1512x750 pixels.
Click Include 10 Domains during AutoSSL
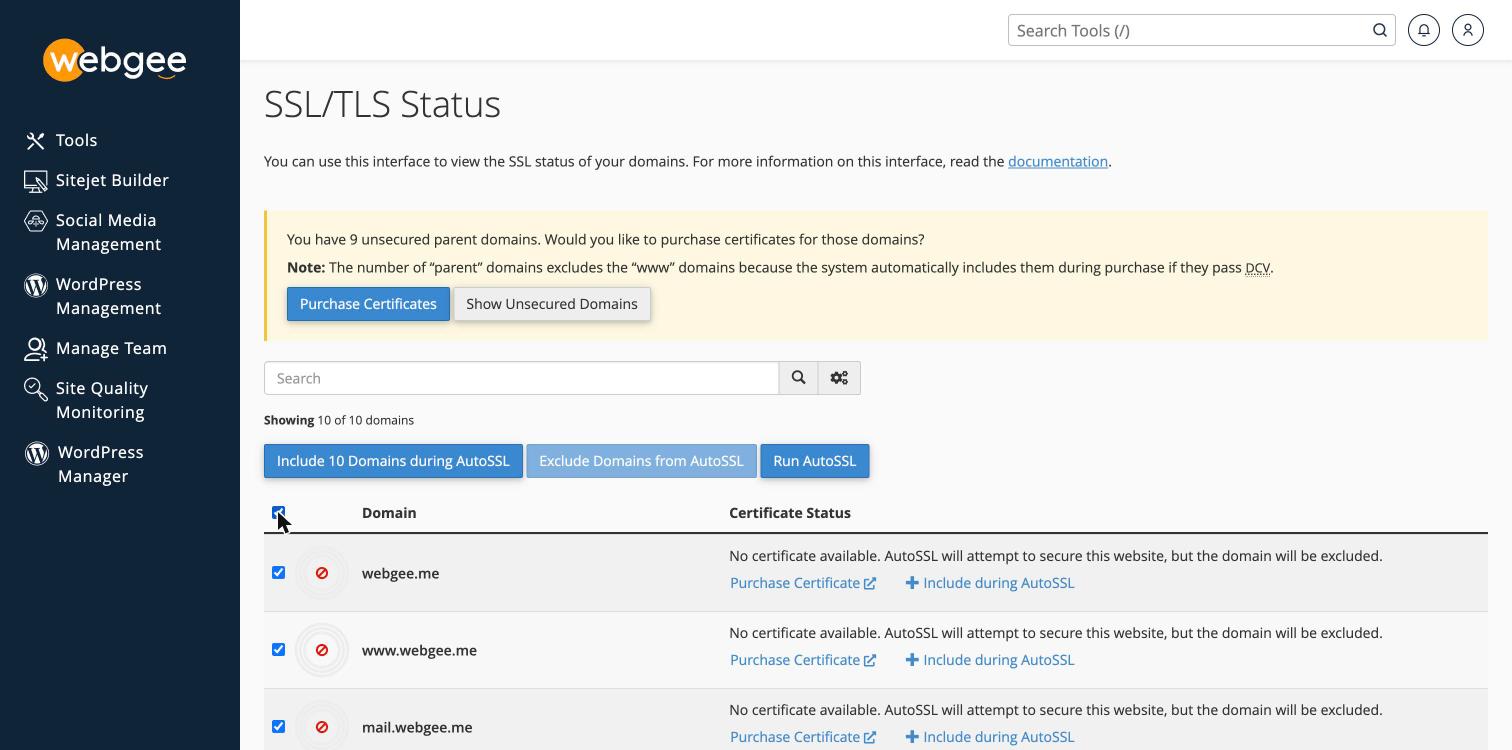[x=393, y=461]
